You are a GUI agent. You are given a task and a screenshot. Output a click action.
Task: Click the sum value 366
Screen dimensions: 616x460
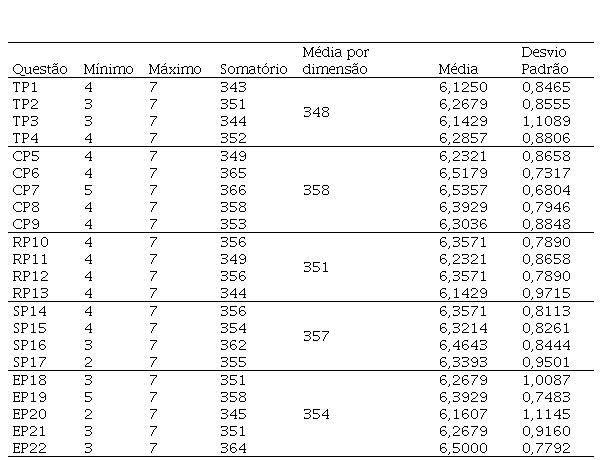[232, 189]
